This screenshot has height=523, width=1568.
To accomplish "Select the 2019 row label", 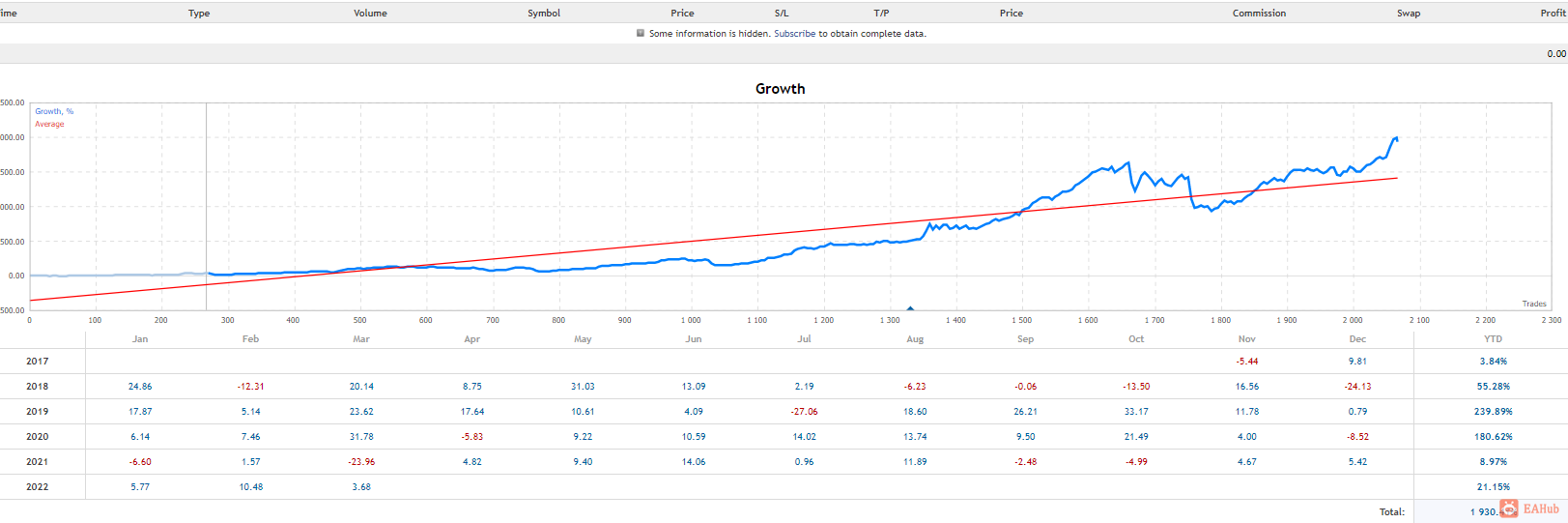I will (x=38, y=412).
